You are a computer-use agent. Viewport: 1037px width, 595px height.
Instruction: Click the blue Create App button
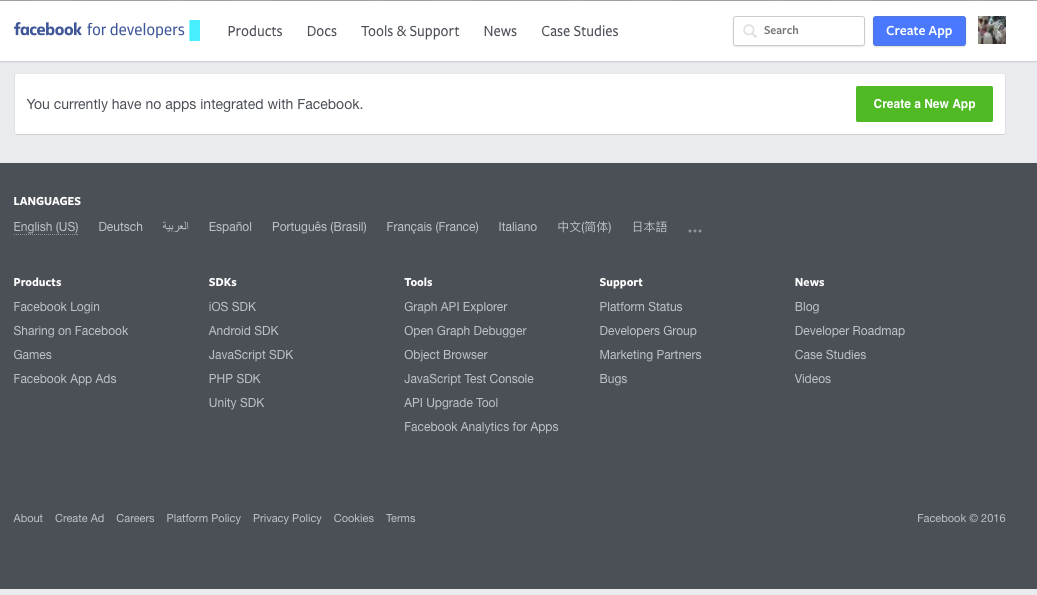(919, 30)
